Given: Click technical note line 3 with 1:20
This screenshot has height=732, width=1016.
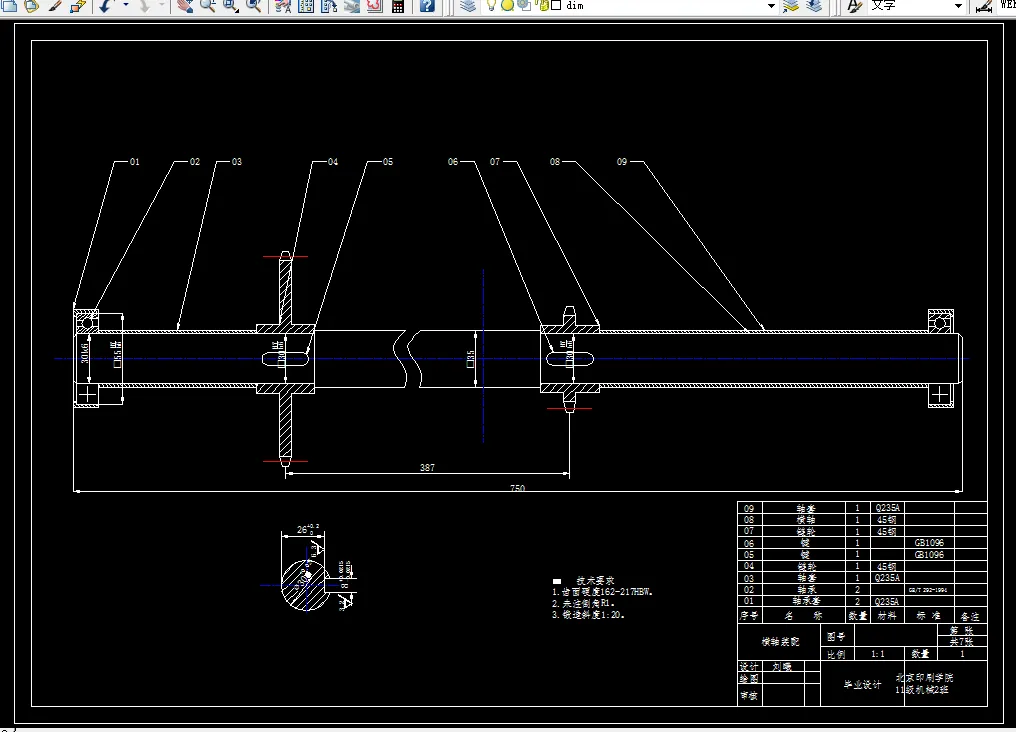Looking at the screenshot, I should (x=588, y=615).
